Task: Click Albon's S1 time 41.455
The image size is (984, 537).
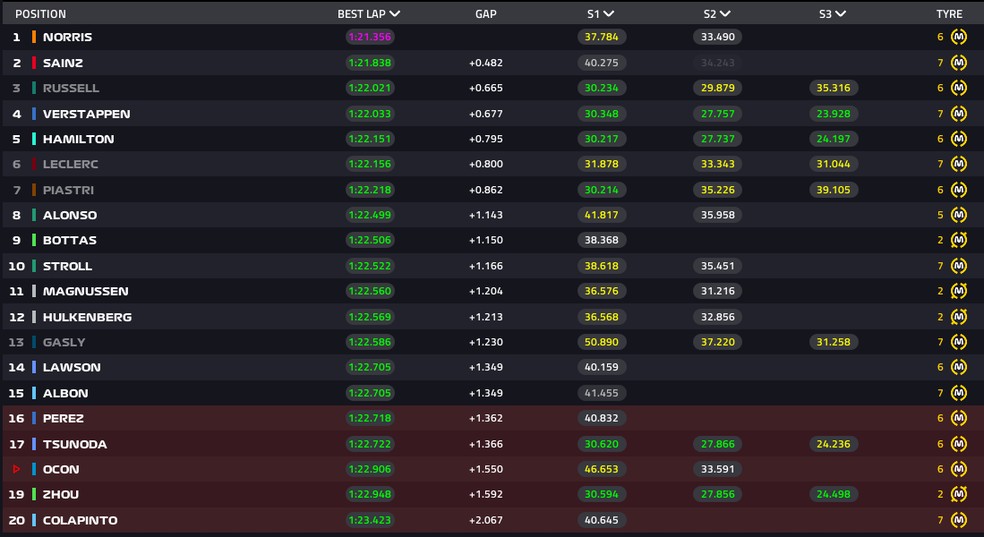Action: click(601, 393)
